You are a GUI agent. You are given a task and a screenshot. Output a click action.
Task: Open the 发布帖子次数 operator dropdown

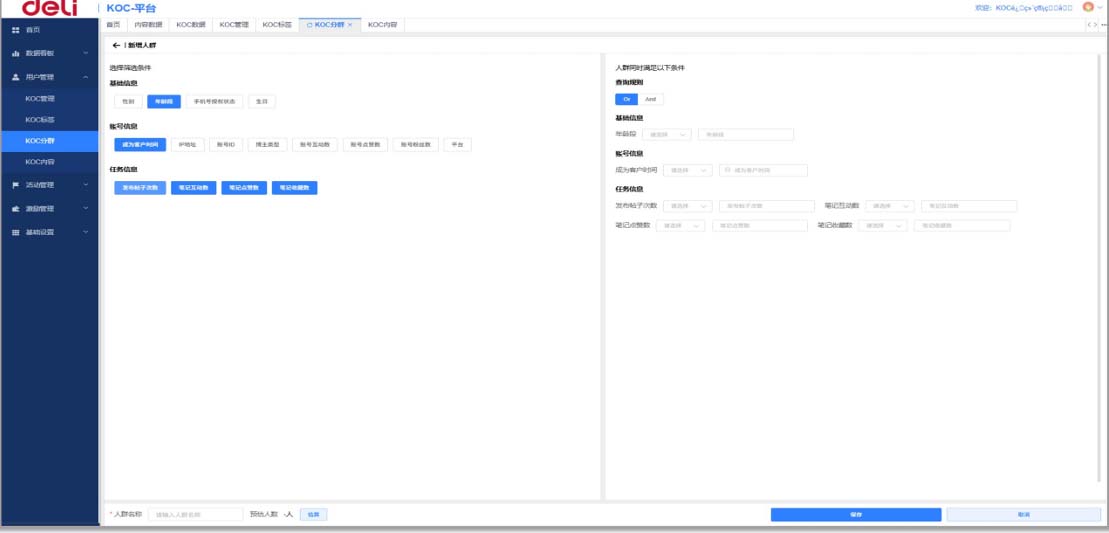(x=690, y=206)
